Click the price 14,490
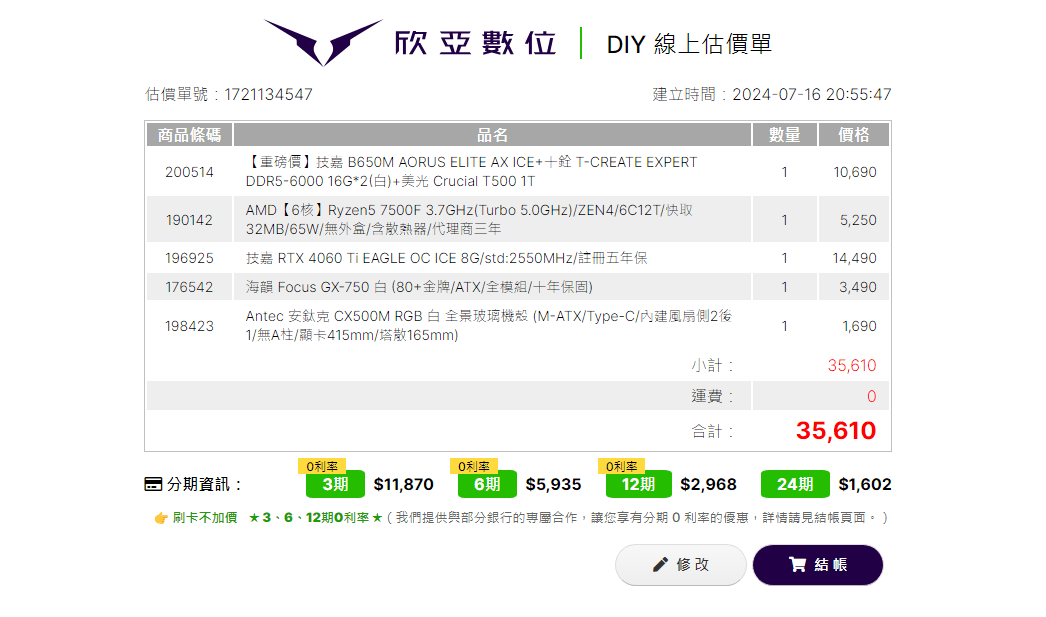Viewport: 1046px width, 617px height. tap(855, 258)
